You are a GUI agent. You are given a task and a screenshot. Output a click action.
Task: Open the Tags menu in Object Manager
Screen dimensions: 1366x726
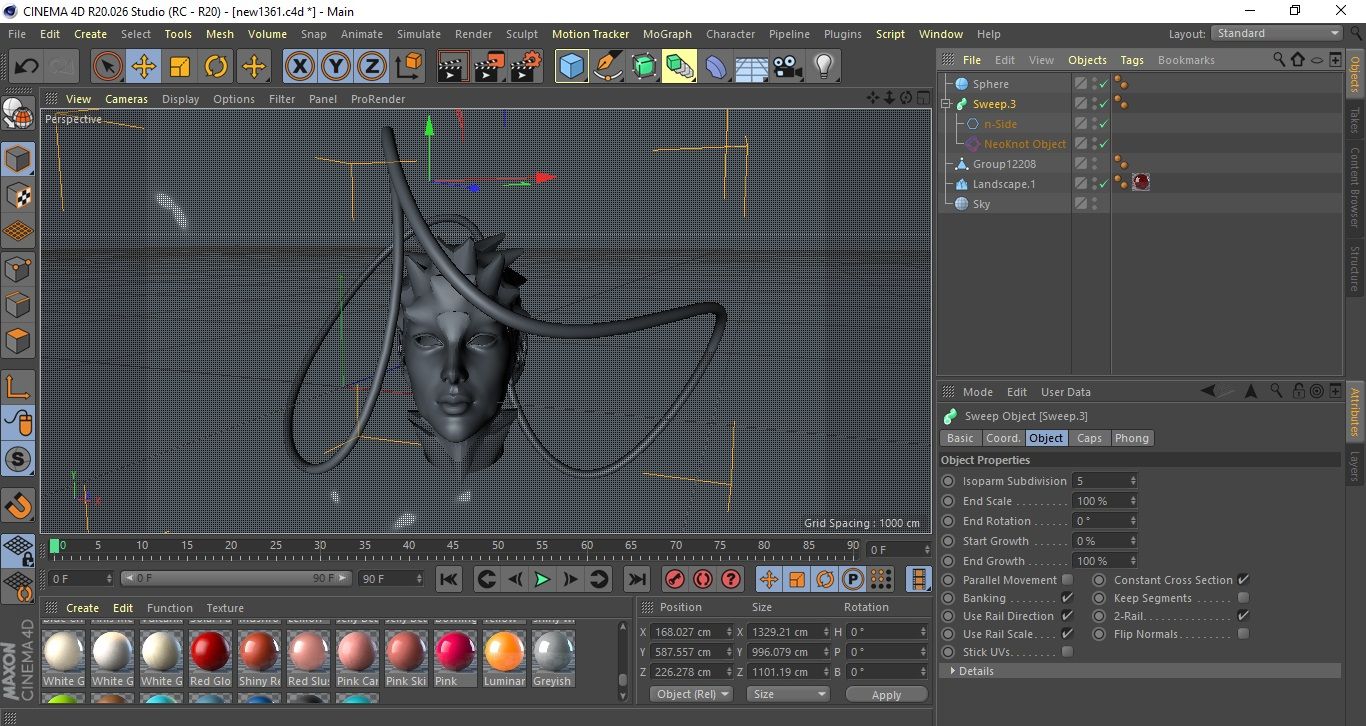[x=1132, y=60]
